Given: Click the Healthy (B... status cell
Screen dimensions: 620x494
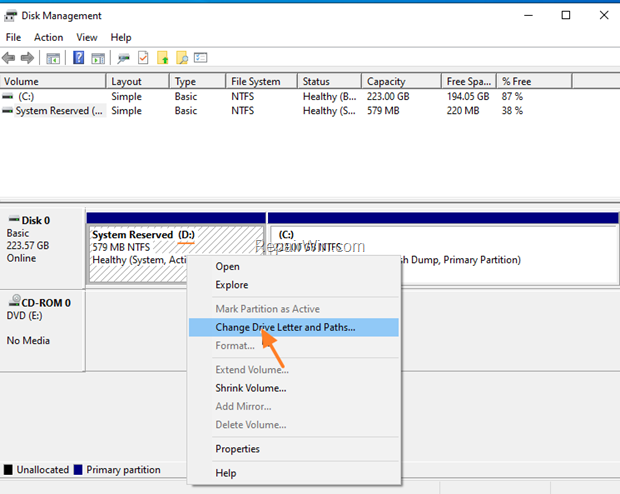Looking at the screenshot, I should tap(329, 97).
